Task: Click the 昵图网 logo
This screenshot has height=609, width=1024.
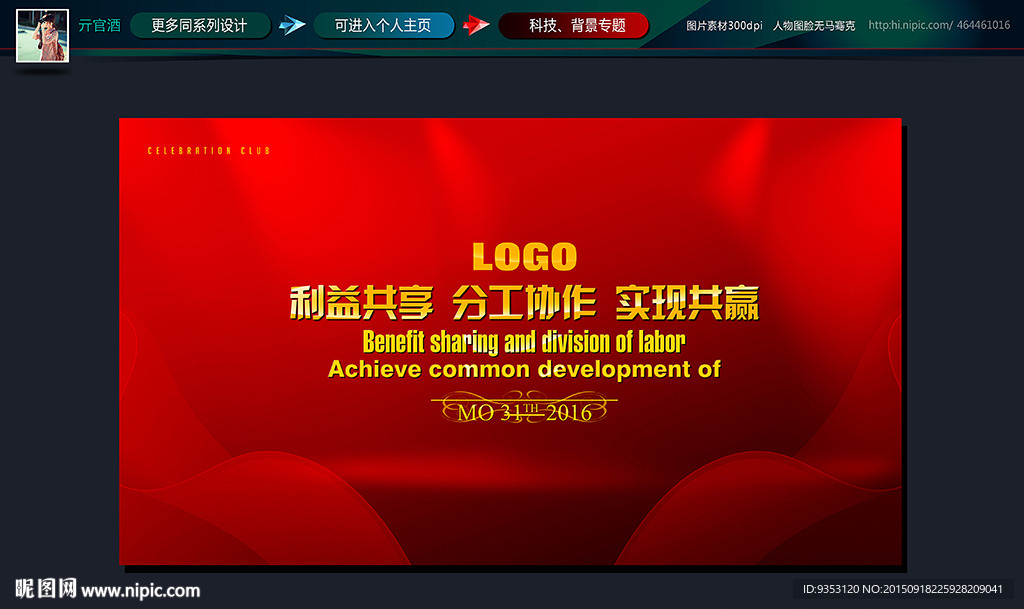Action: 46,589
